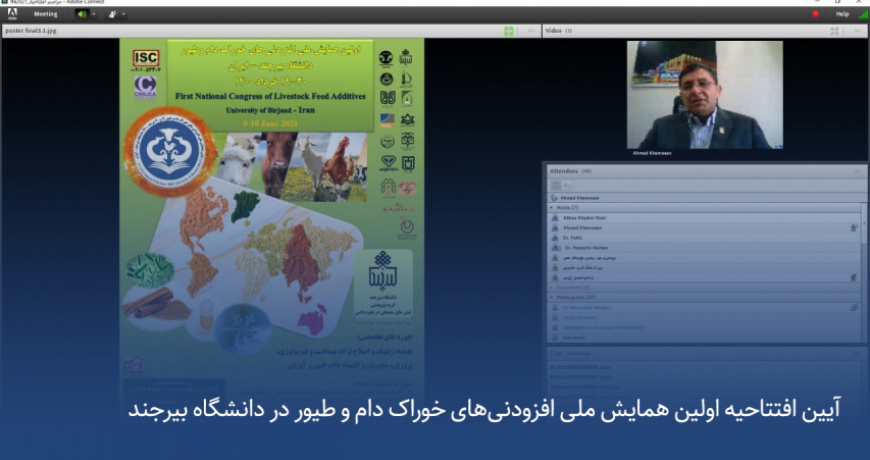Open the share pod options menu
The width and height of the screenshot is (870, 460).
[x=530, y=31]
